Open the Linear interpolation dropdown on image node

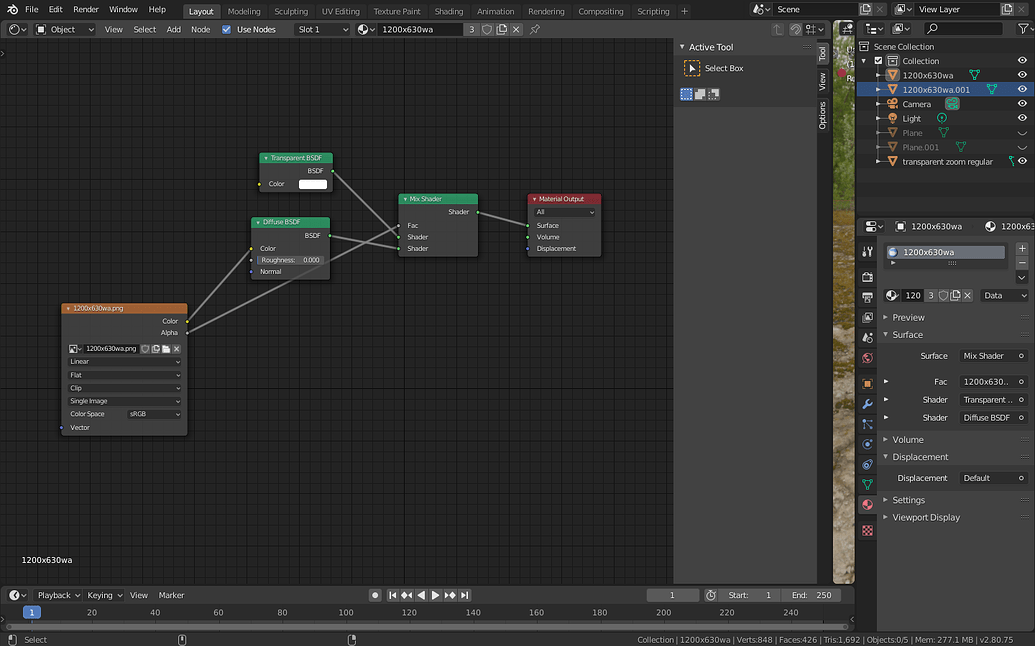(124, 362)
